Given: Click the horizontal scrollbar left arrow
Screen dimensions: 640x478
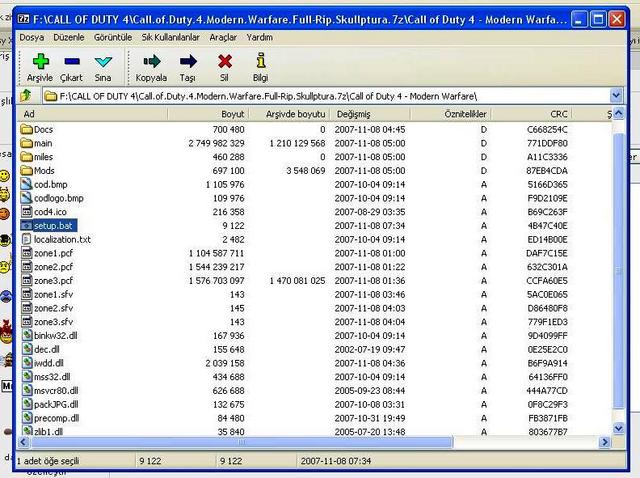Looking at the screenshot, I should click(x=24, y=442).
